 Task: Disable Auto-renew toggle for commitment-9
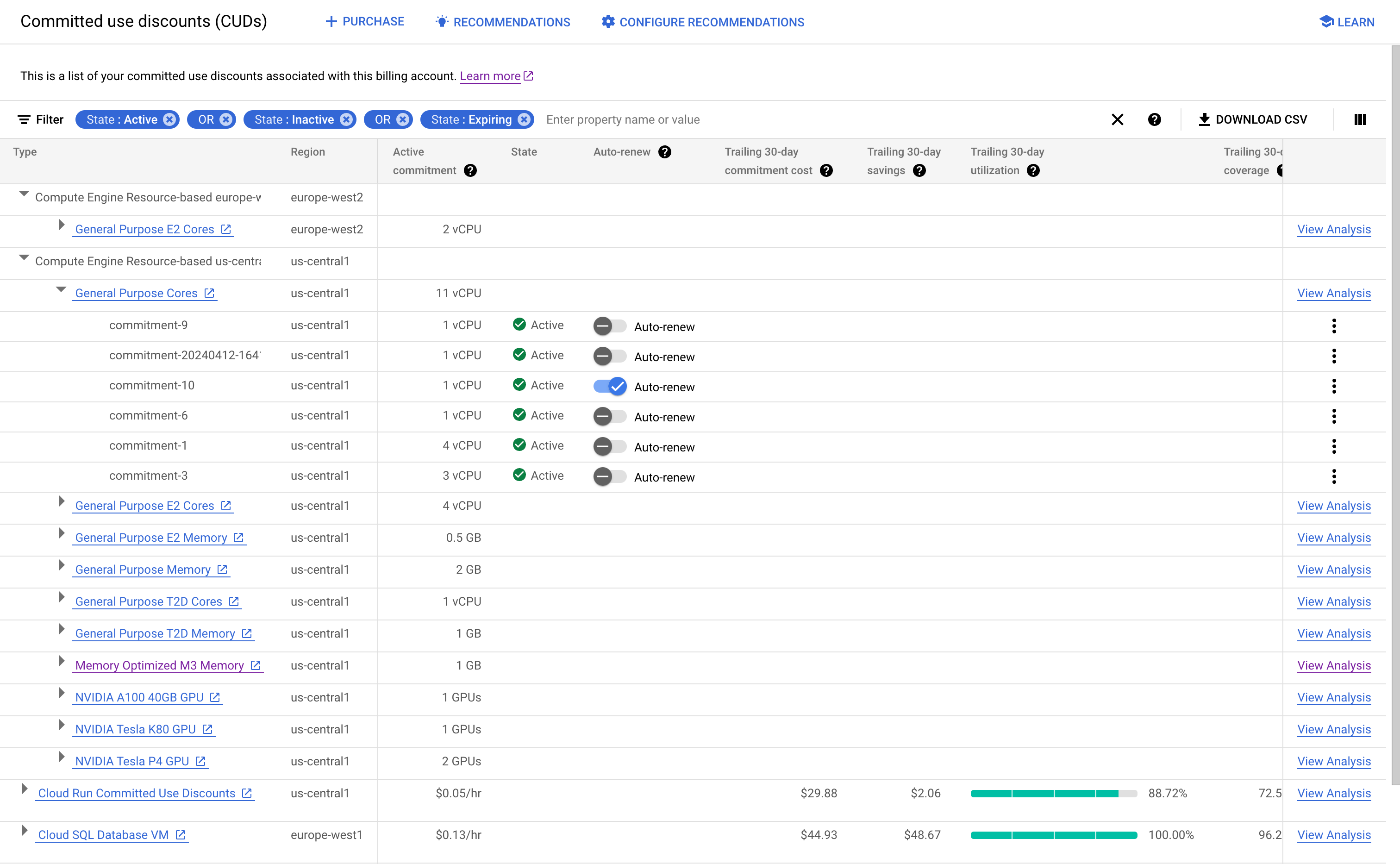tap(608, 326)
